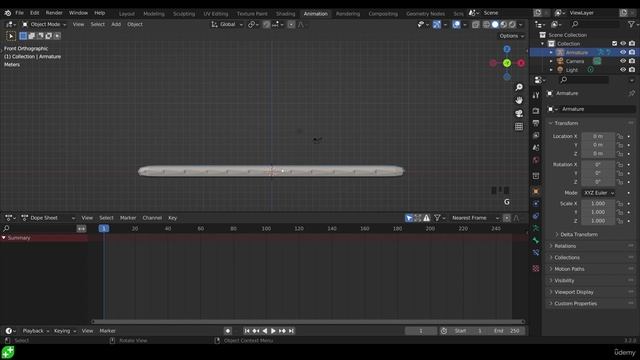
Task: Open the Physics properties tab
Action: pos(536,204)
